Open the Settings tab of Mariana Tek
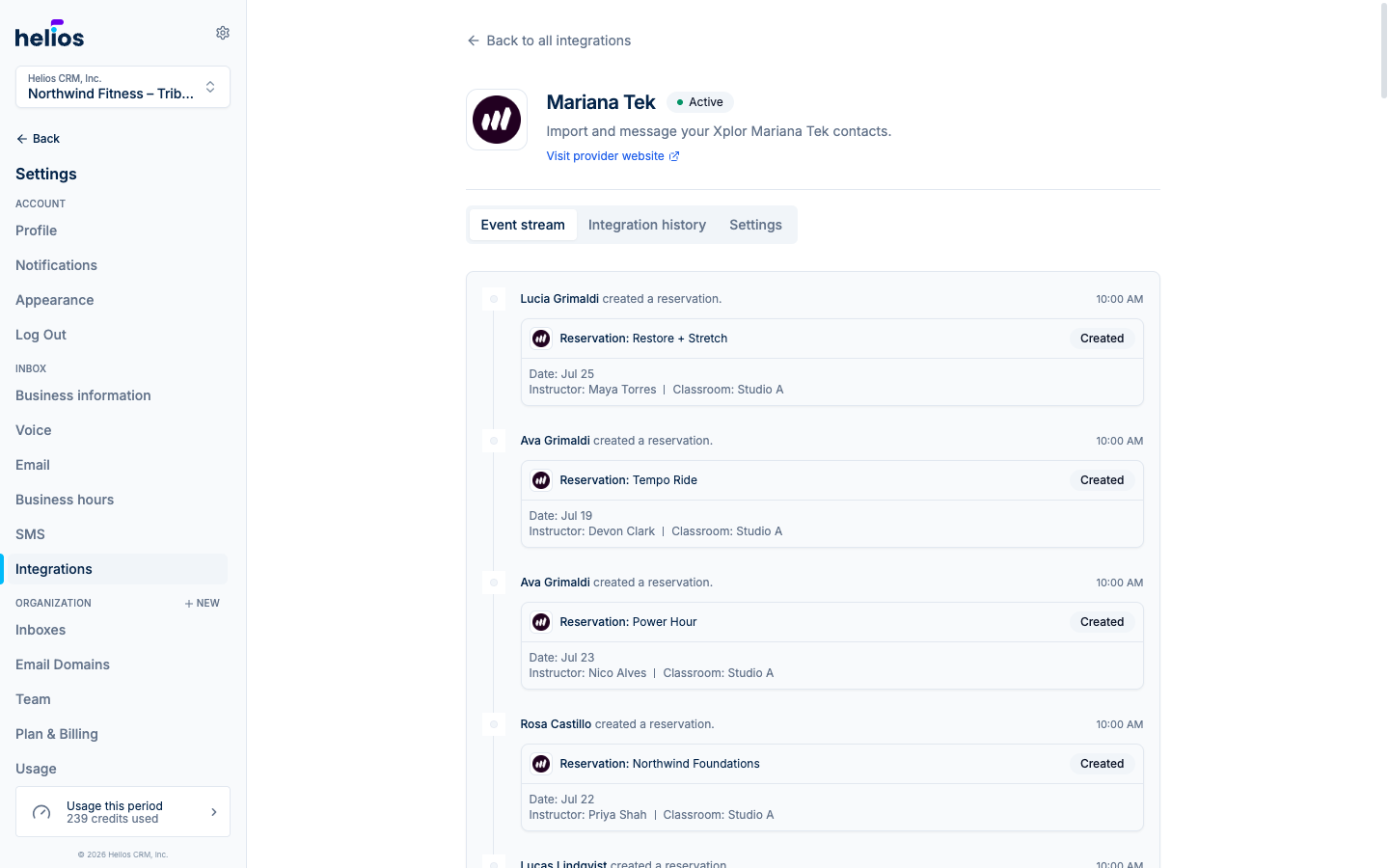1389x868 pixels. pyautogui.click(x=755, y=225)
